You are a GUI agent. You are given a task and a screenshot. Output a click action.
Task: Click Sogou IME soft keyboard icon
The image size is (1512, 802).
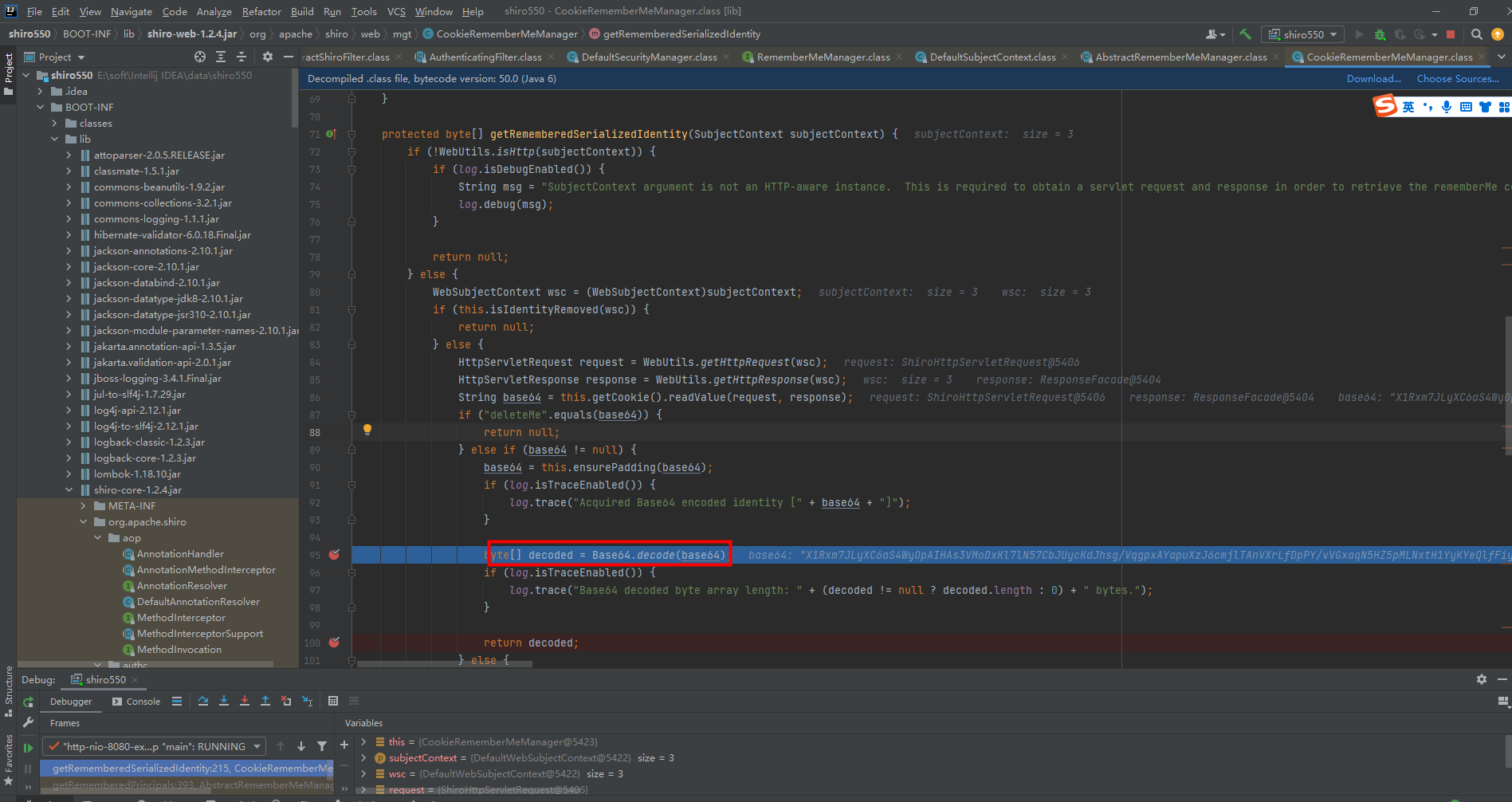coord(1466,107)
